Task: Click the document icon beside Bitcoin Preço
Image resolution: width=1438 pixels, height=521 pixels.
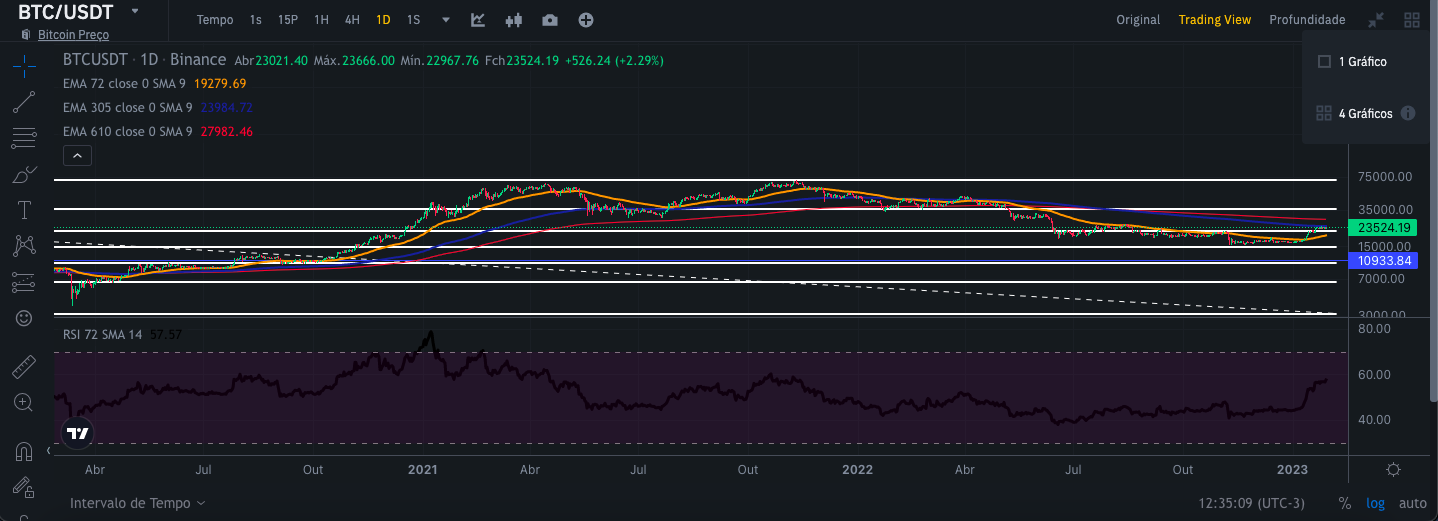Action: [x=25, y=35]
